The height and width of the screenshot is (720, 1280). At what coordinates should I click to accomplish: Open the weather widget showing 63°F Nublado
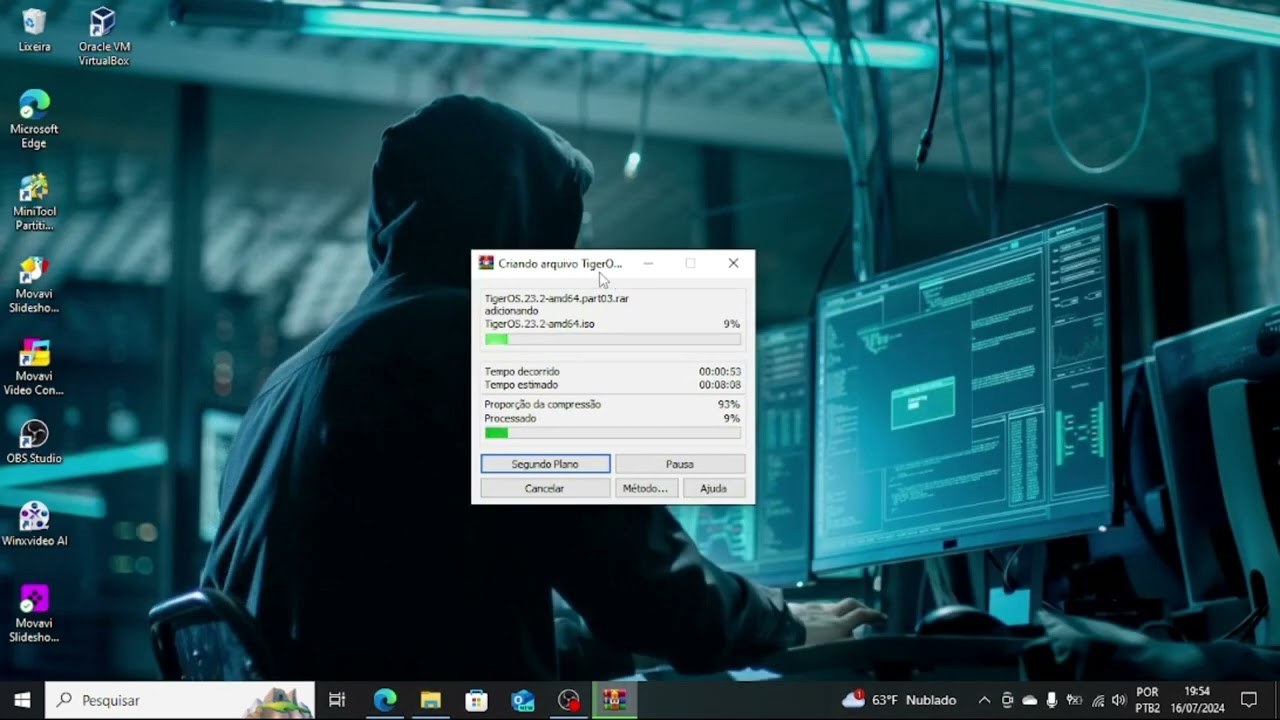click(x=899, y=700)
